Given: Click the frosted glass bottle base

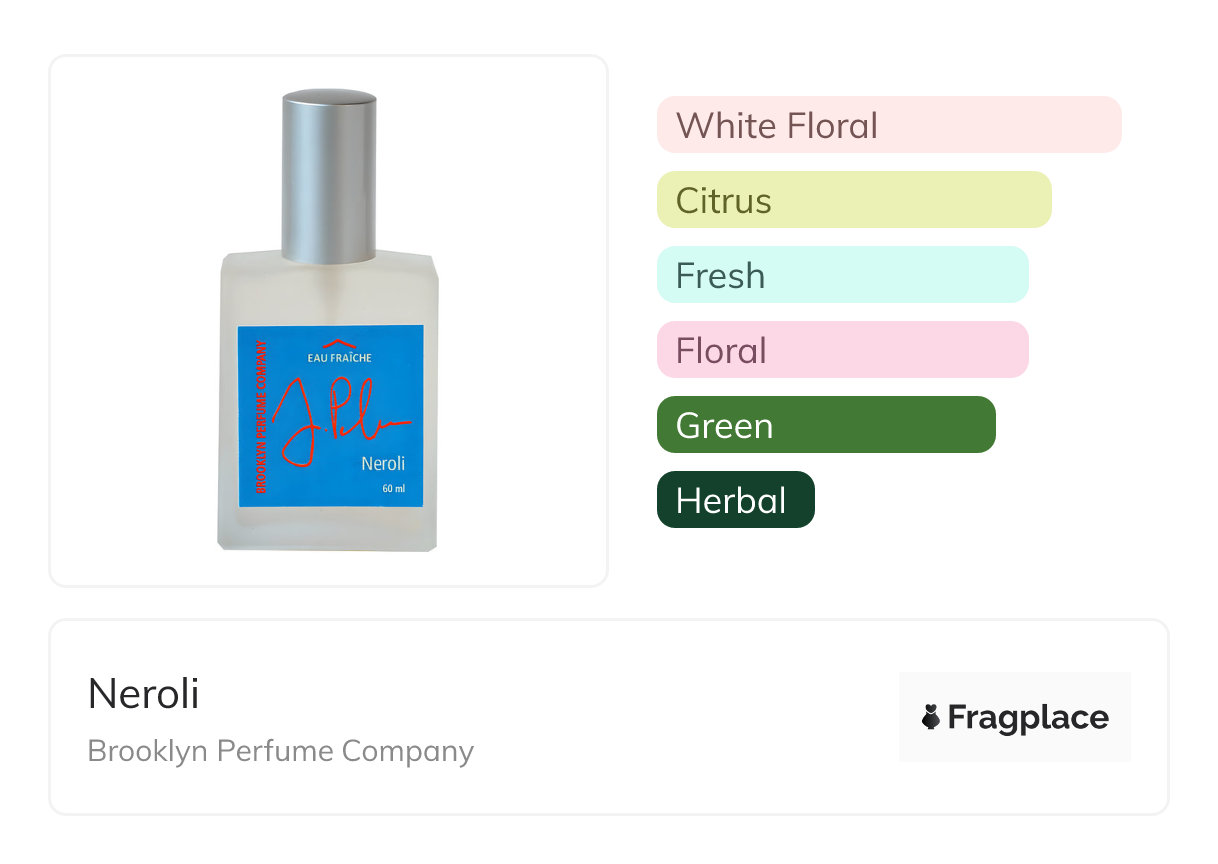Looking at the screenshot, I should click(328, 528).
